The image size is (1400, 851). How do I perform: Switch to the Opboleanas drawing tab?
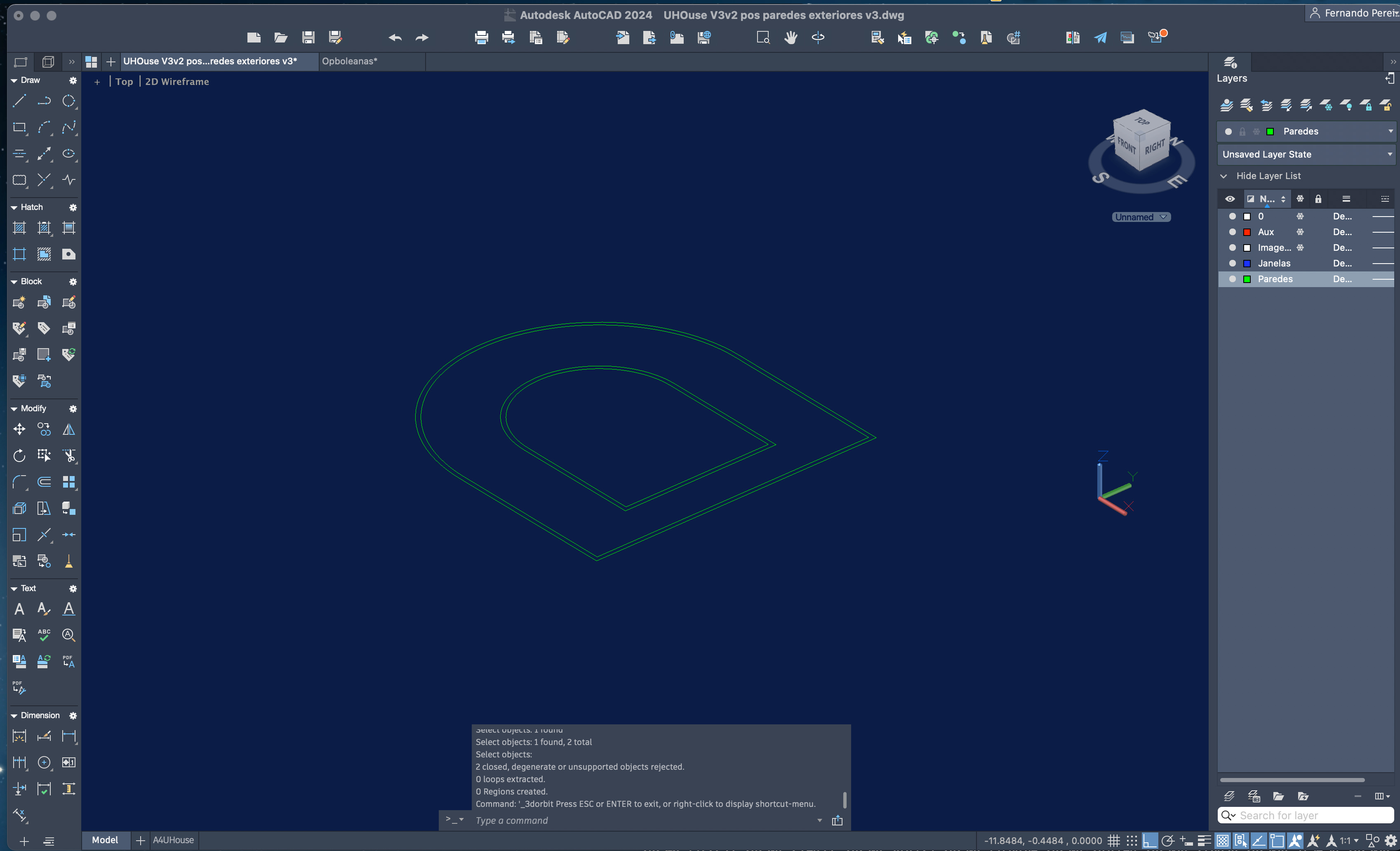point(372,61)
